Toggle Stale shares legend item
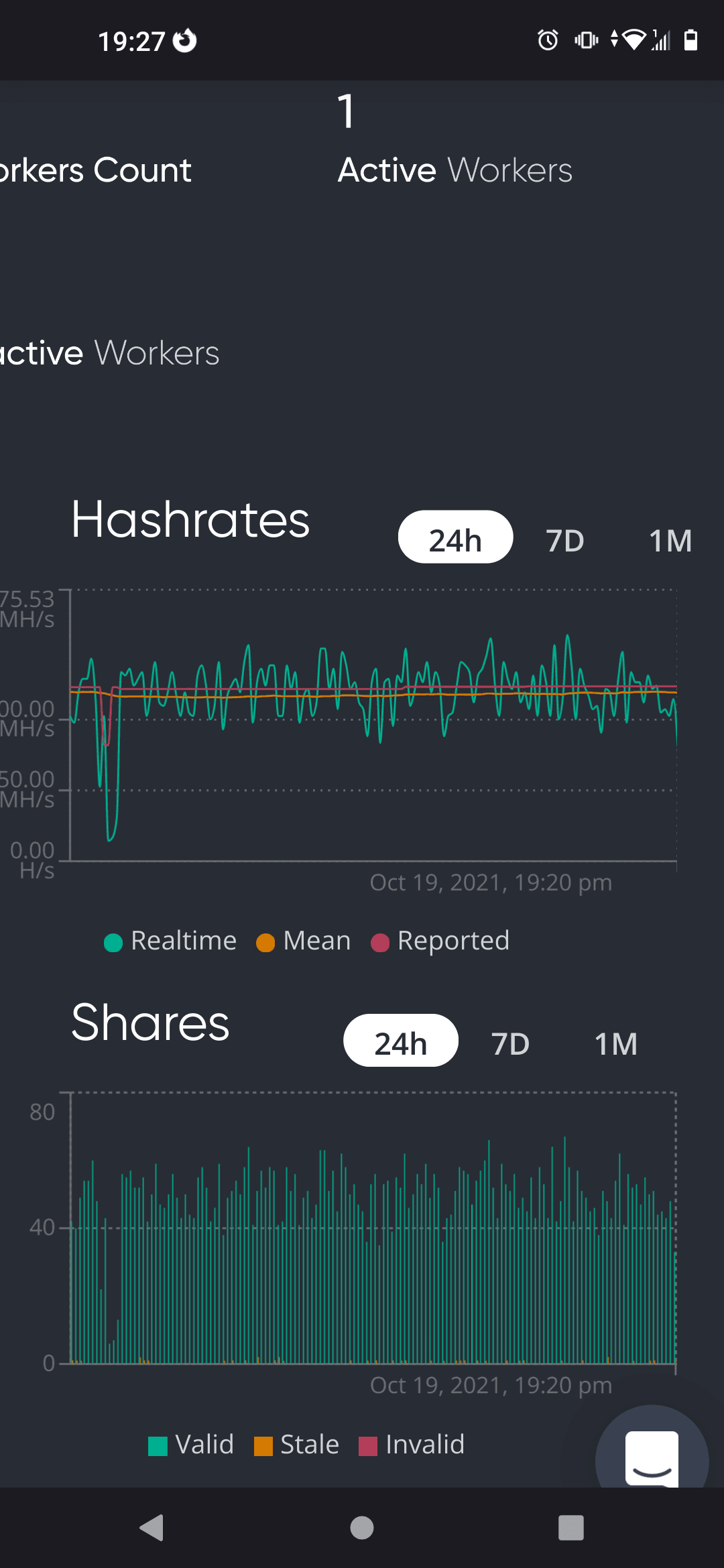Image resolution: width=724 pixels, height=1568 pixels. (297, 1445)
